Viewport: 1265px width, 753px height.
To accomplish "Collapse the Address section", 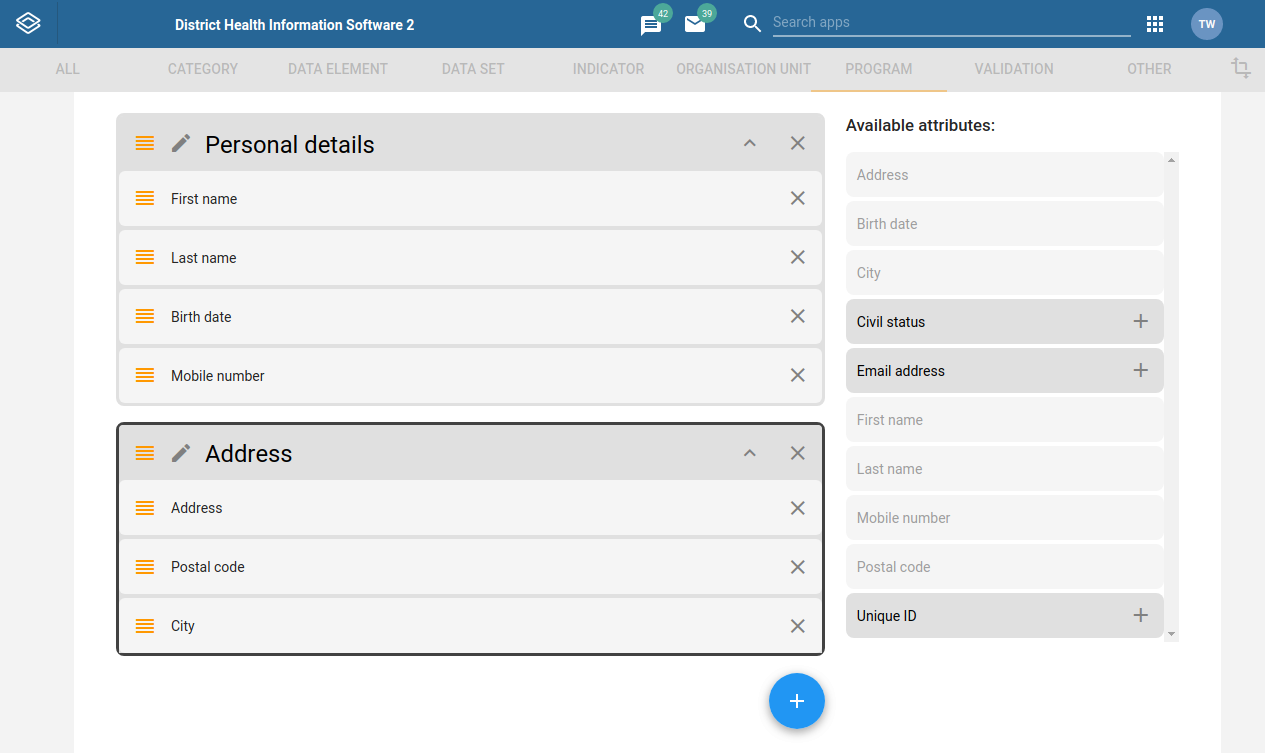I will pyautogui.click(x=749, y=453).
